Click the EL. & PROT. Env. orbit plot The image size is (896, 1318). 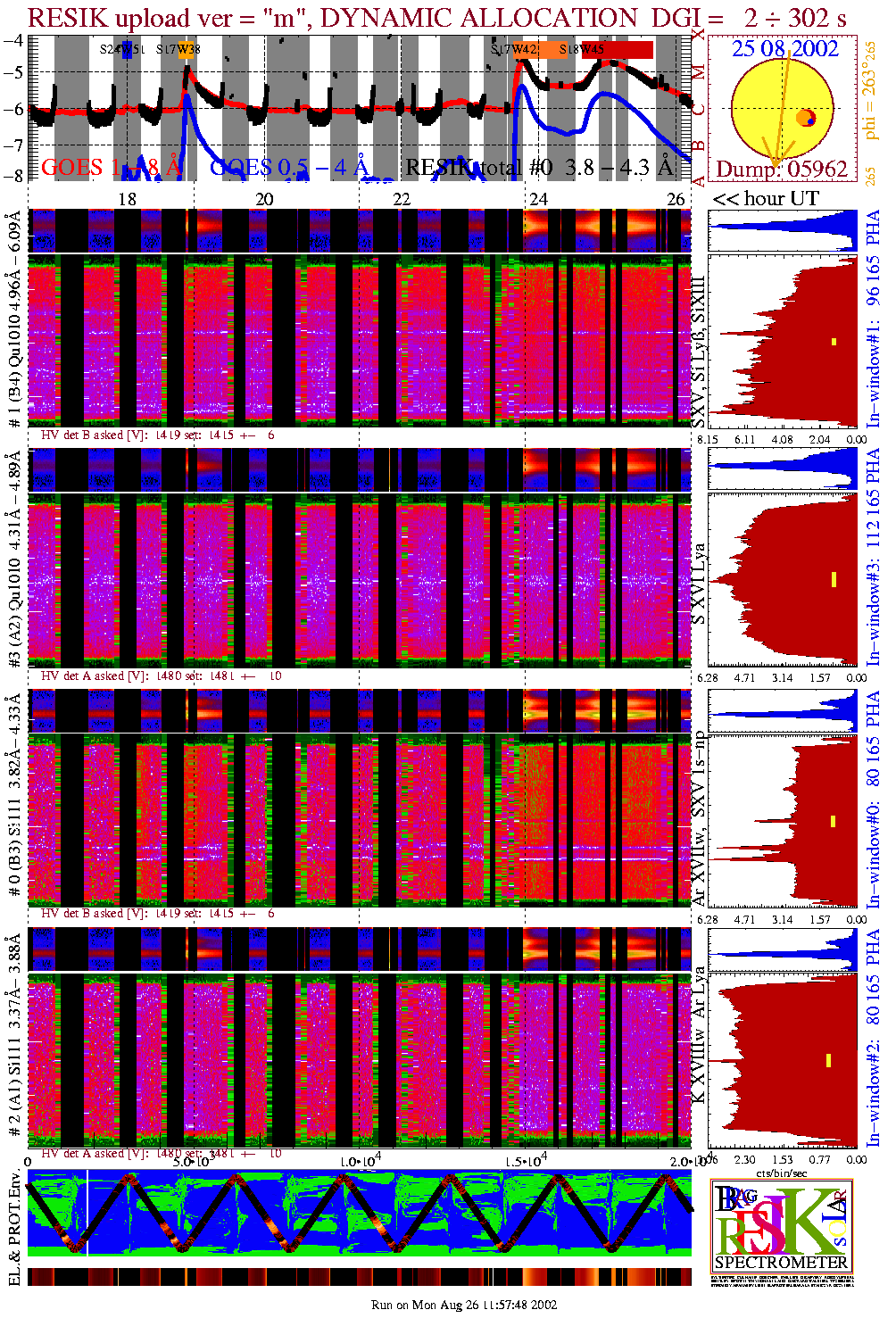coord(359,1214)
